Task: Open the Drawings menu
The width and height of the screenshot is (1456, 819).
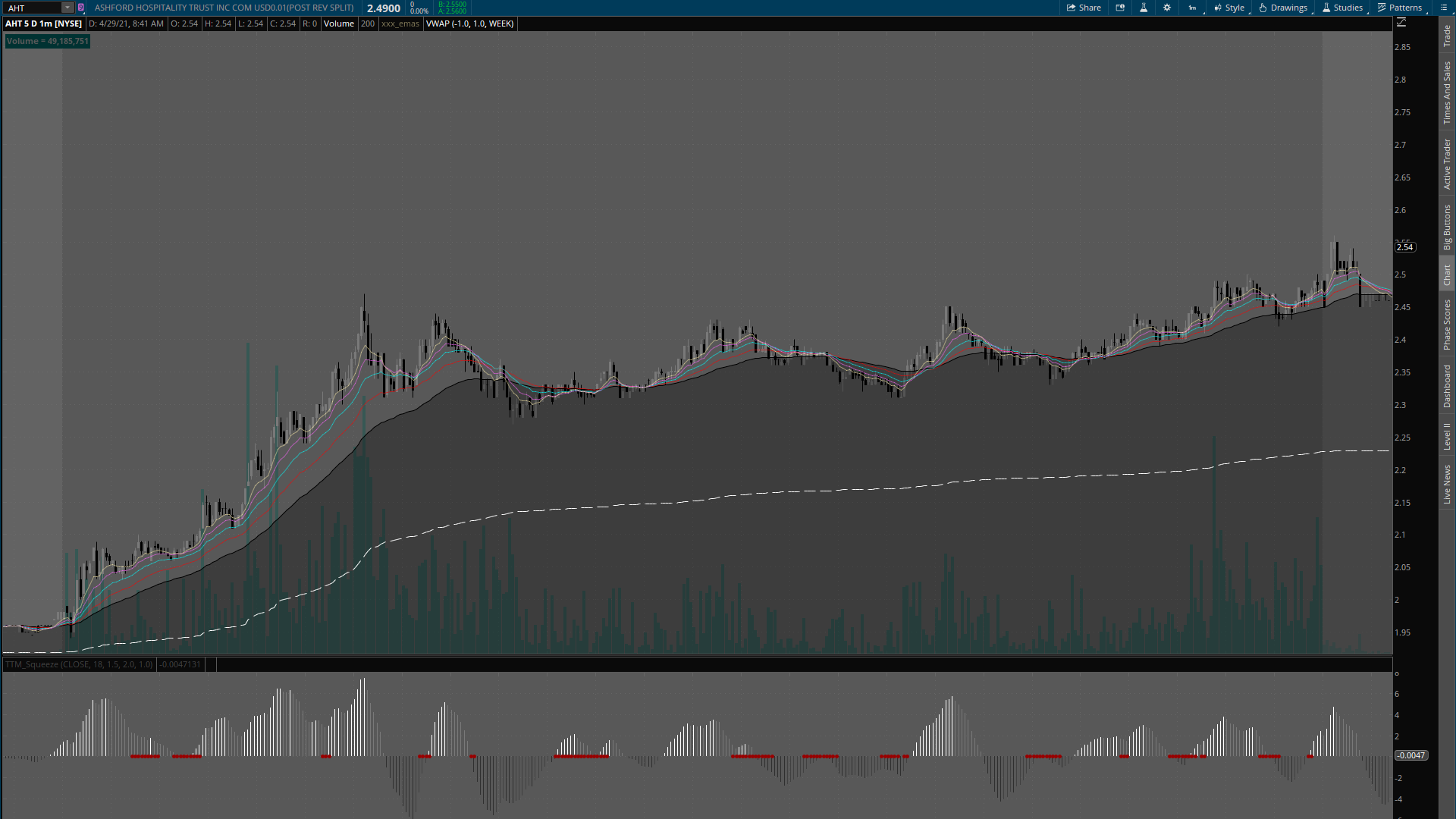Action: tap(1283, 8)
